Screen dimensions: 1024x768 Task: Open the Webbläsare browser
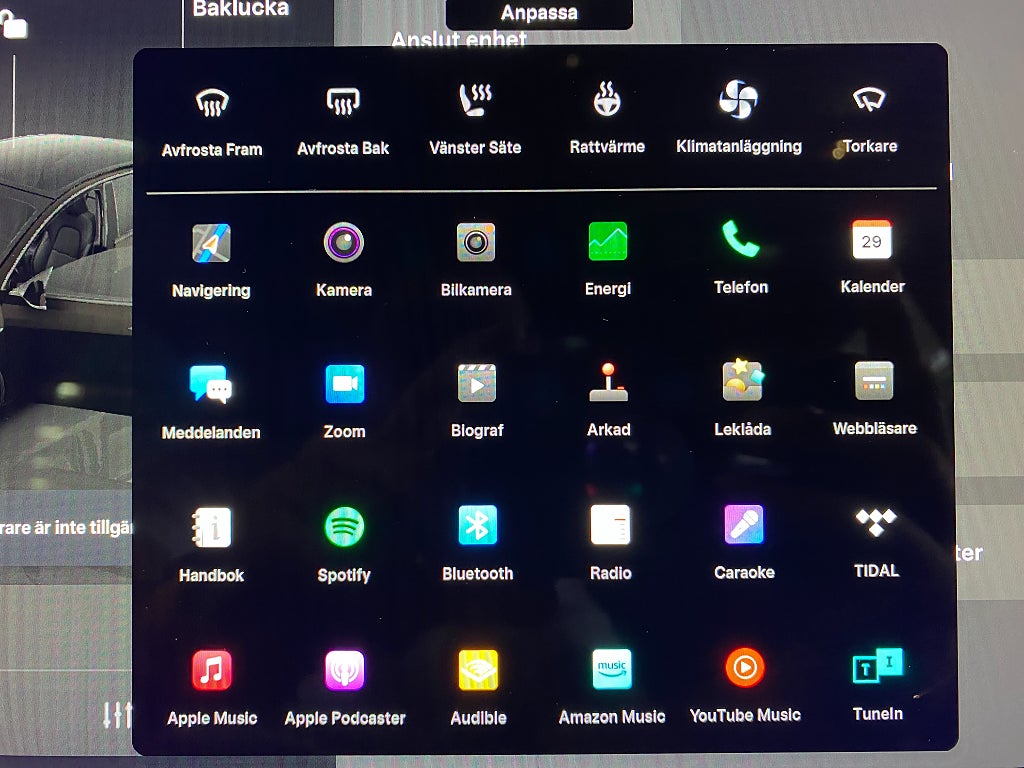(x=874, y=381)
